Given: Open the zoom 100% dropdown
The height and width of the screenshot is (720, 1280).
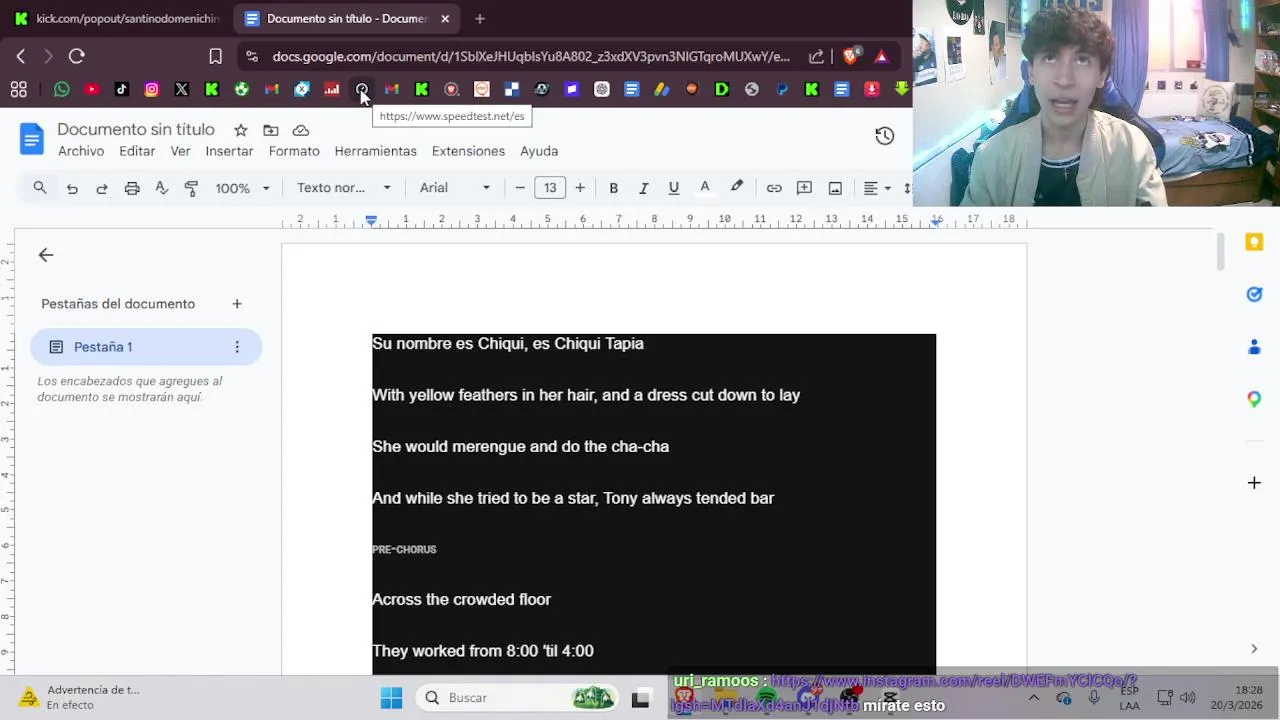Looking at the screenshot, I should coord(243,188).
